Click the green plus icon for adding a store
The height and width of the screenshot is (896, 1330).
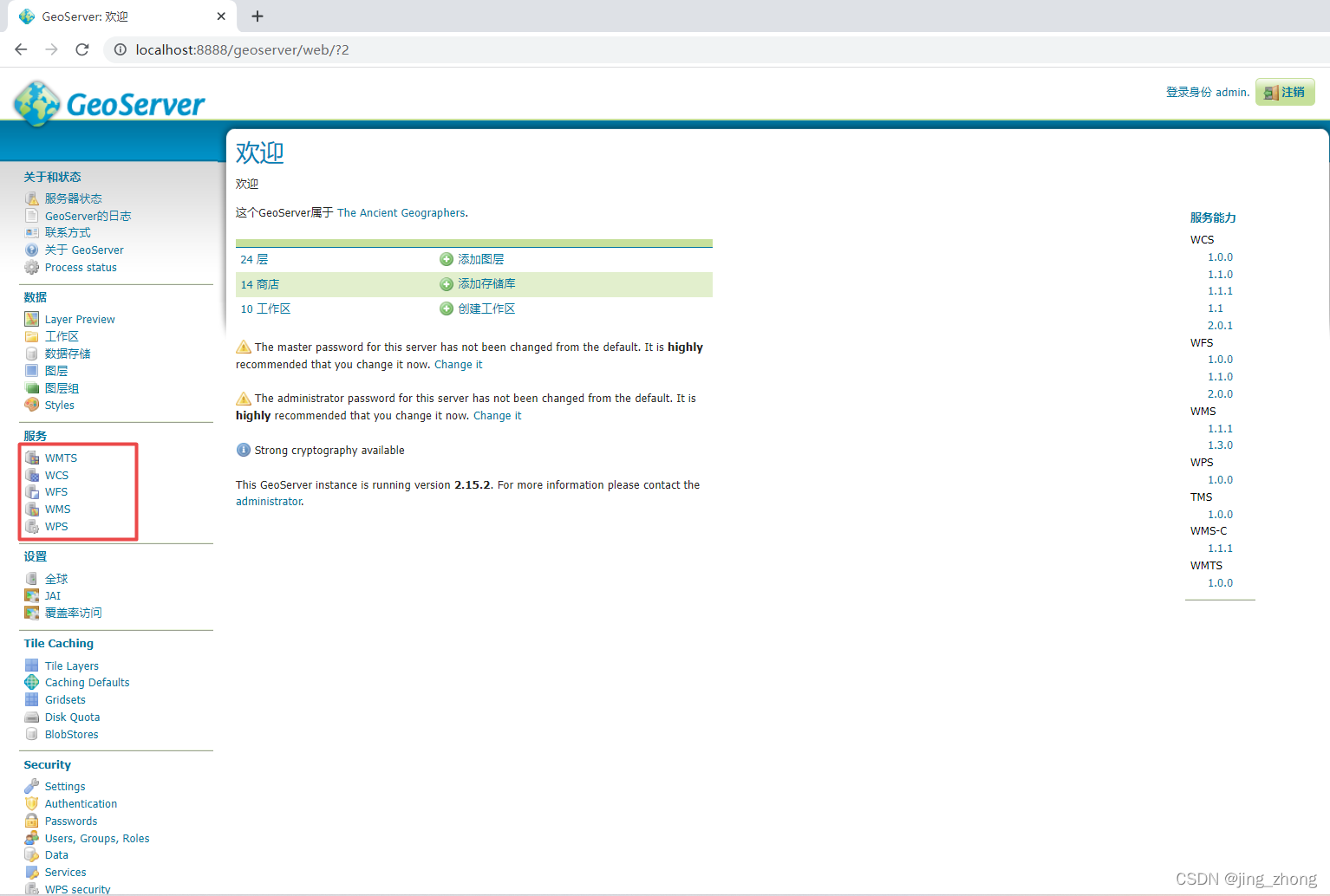447,284
